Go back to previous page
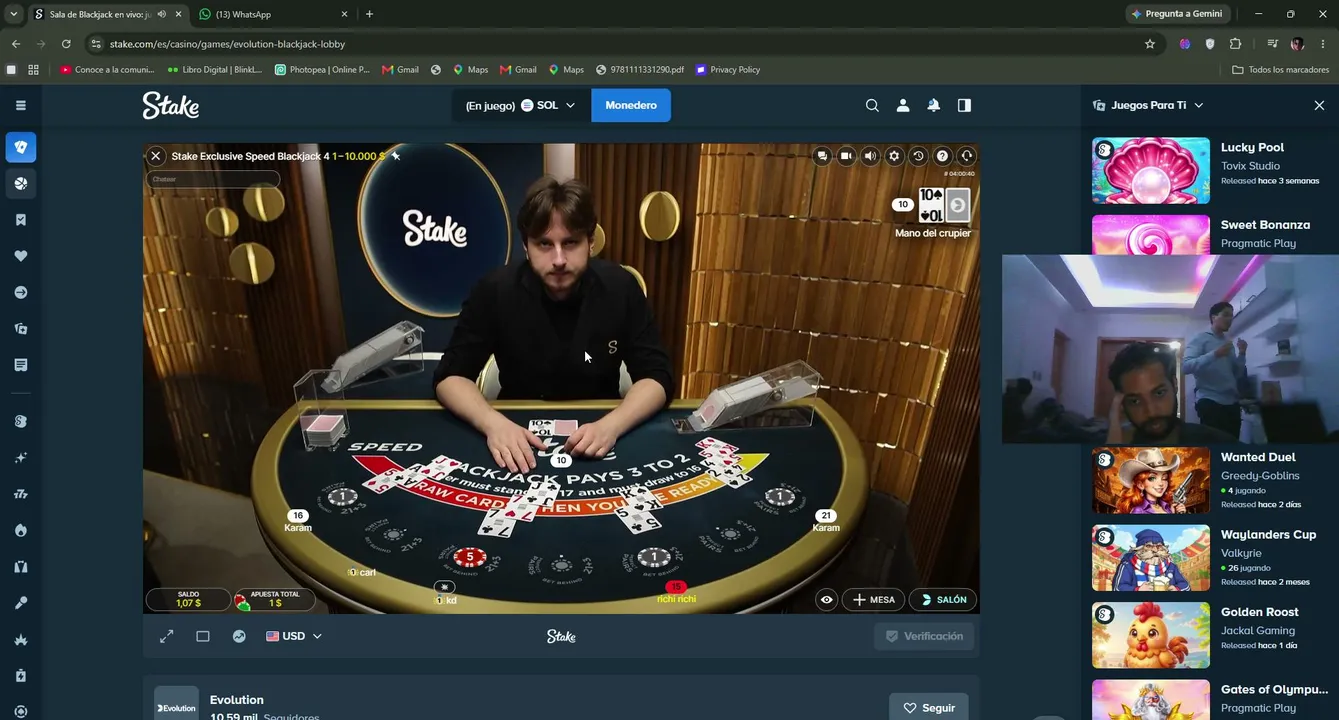 [16, 44]
